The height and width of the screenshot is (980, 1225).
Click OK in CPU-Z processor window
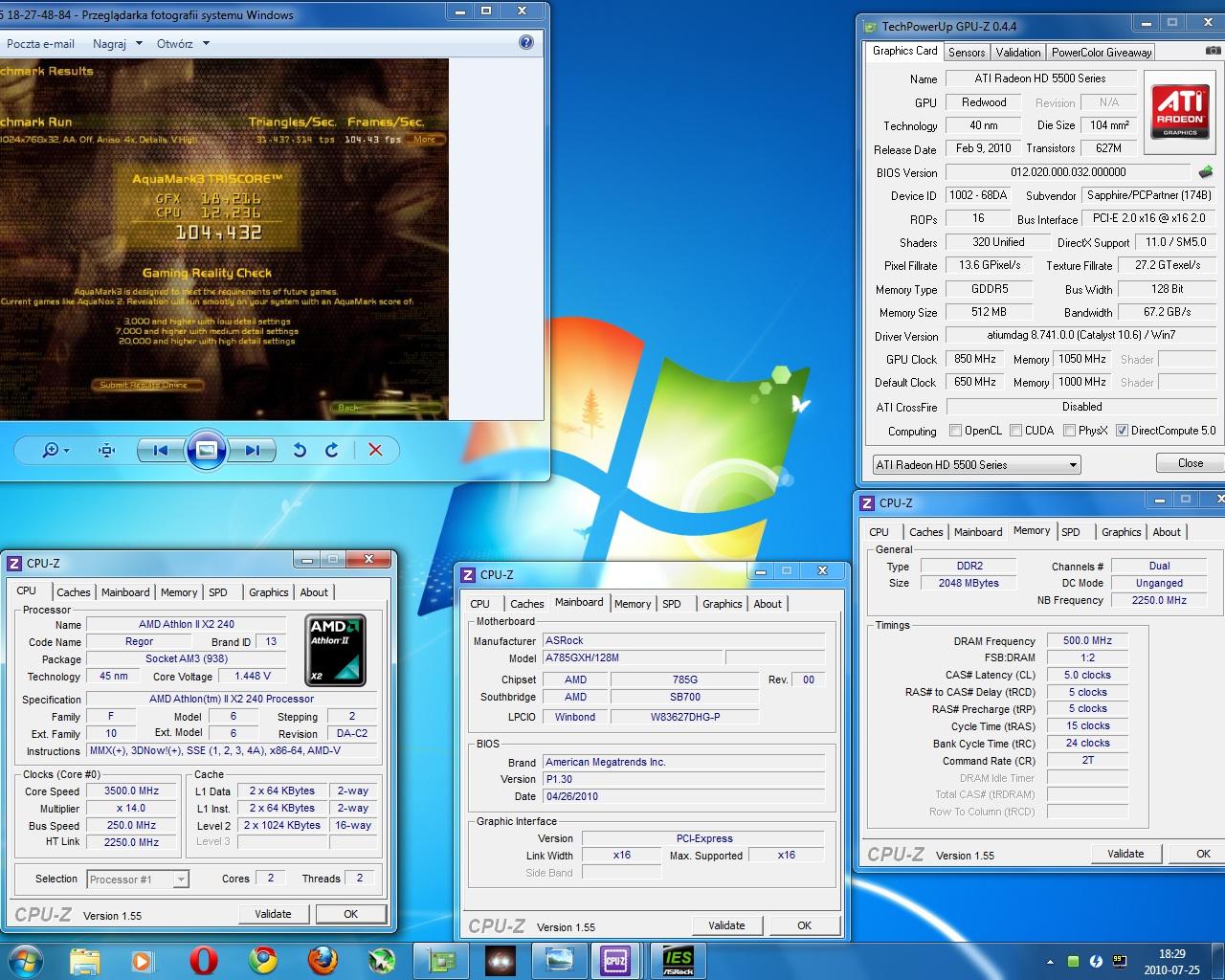350,914
